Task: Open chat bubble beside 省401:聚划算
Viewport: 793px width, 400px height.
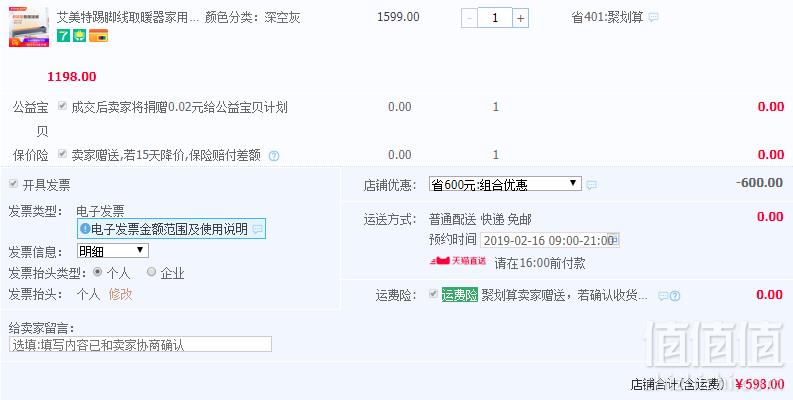Action: (653, 18)
